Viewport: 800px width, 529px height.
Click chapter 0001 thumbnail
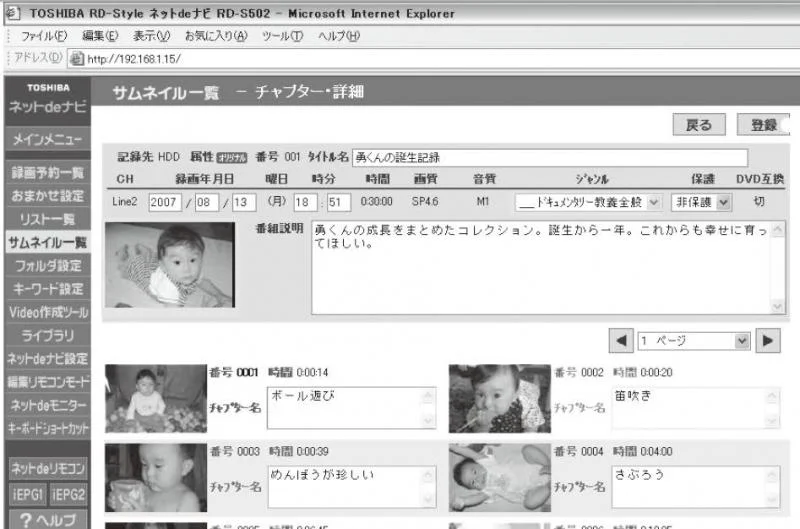click(x=156, y=398)
